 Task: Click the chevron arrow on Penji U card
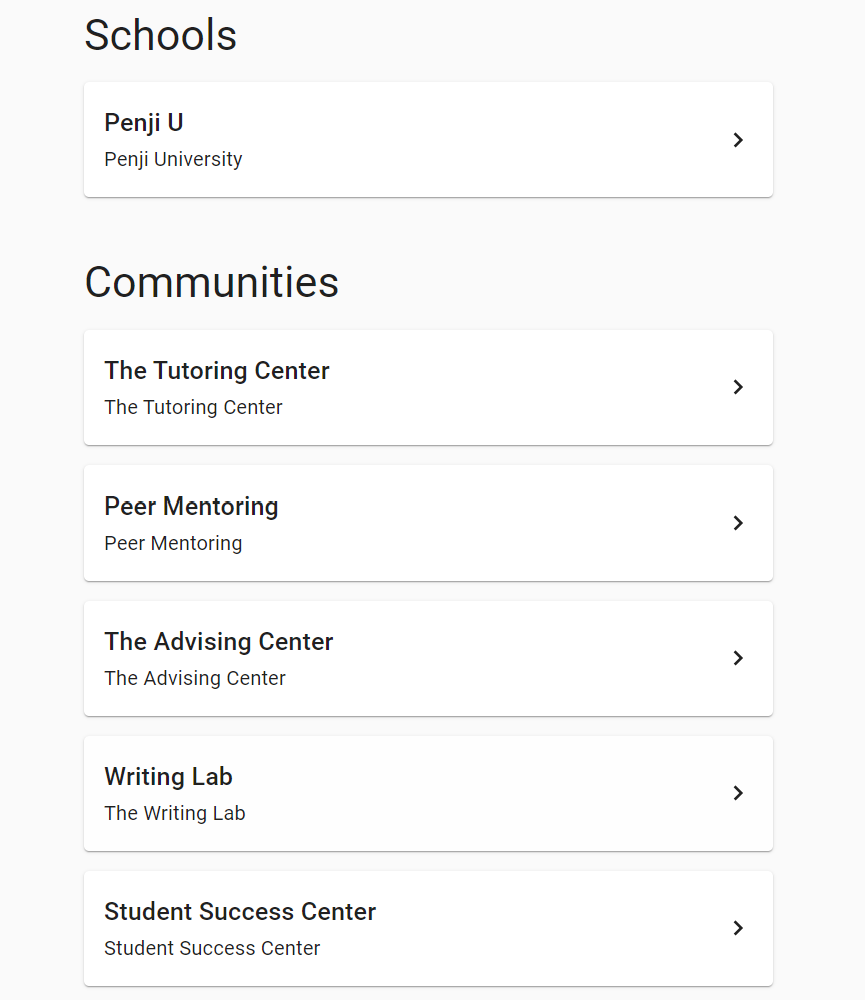[738, 140]
